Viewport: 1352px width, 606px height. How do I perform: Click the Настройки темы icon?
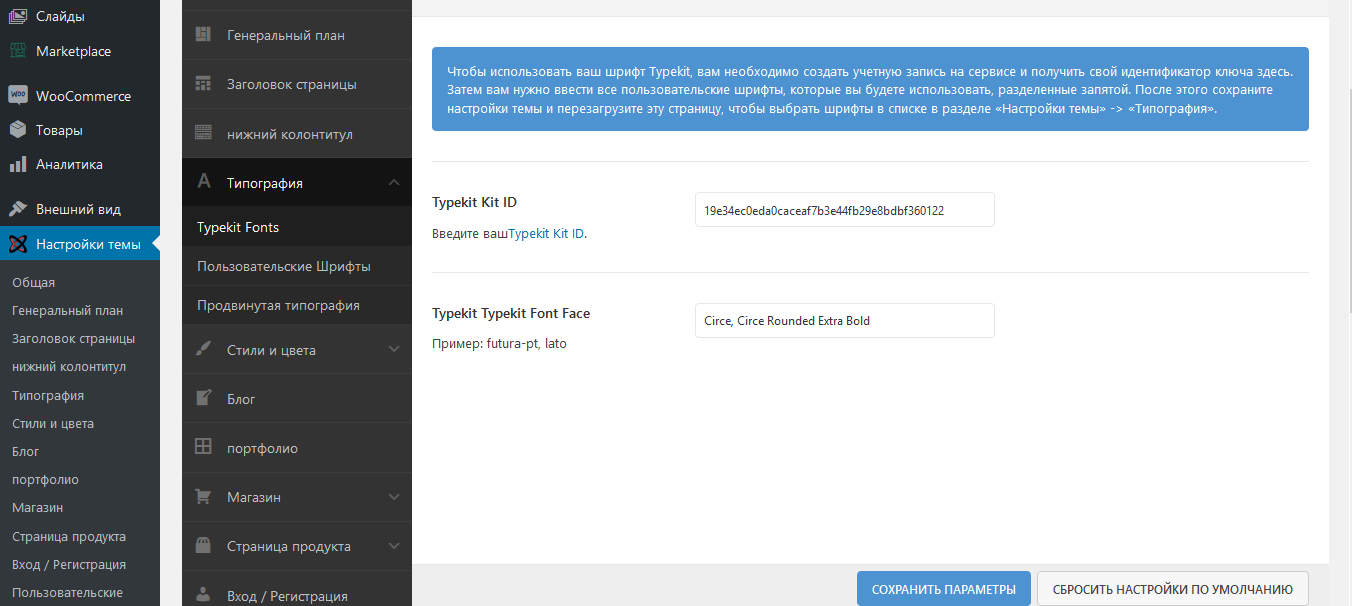point(18,244)
